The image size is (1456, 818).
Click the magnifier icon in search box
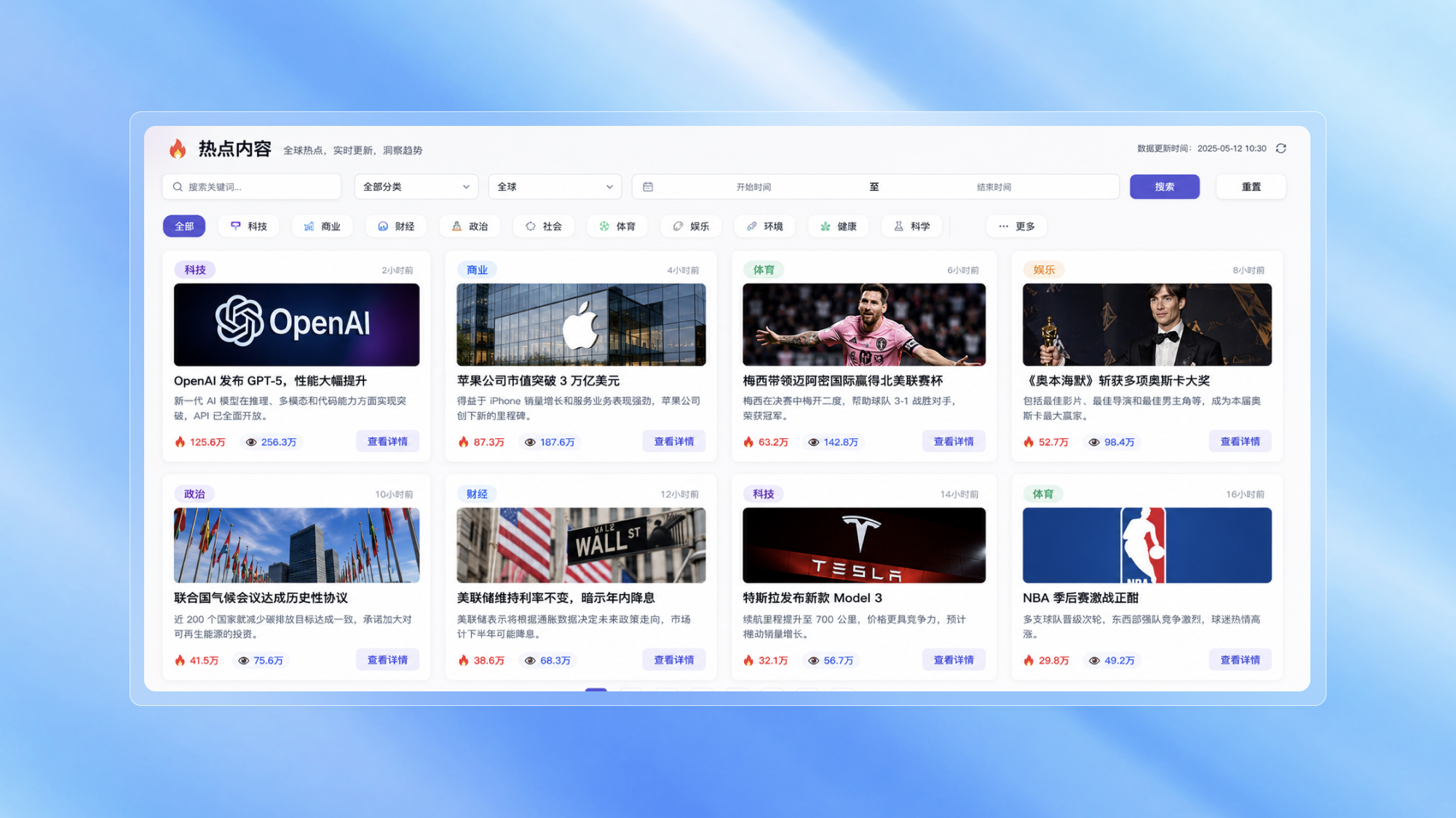coord(178,187)
